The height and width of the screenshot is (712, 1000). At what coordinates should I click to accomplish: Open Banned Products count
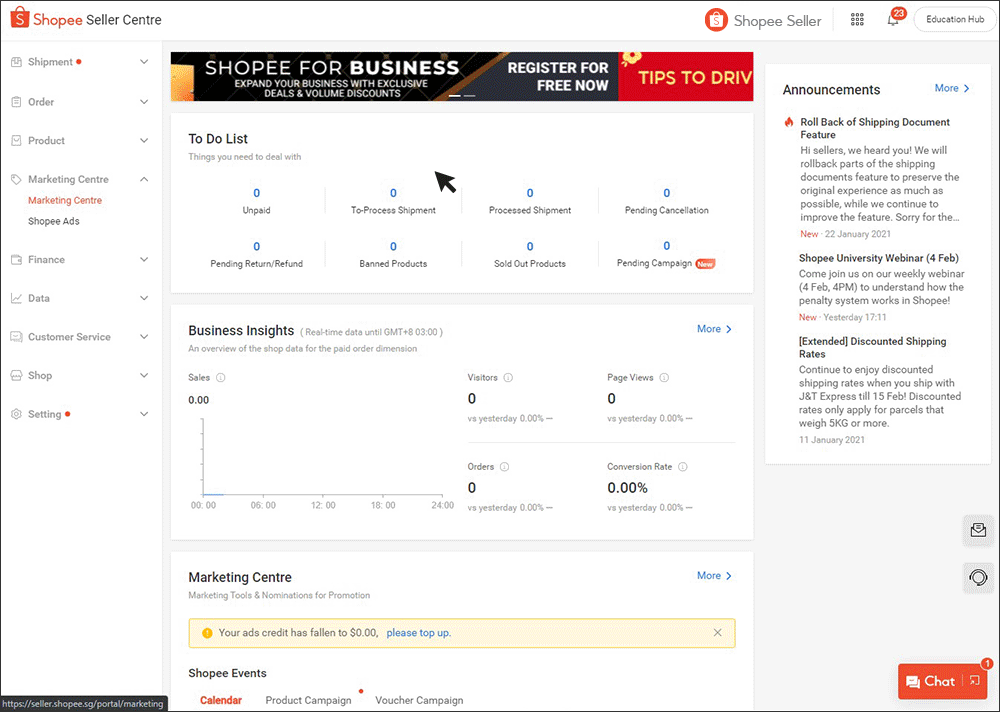393,247
